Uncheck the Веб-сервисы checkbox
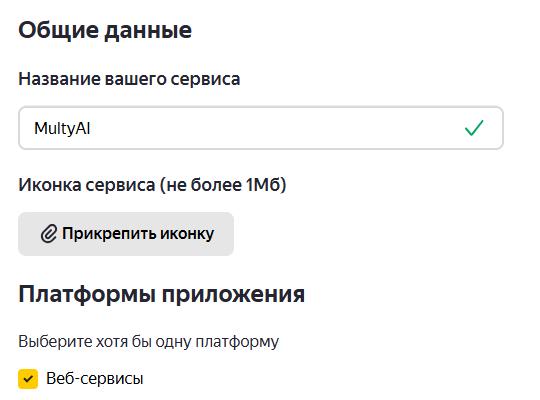 (28, 379)
